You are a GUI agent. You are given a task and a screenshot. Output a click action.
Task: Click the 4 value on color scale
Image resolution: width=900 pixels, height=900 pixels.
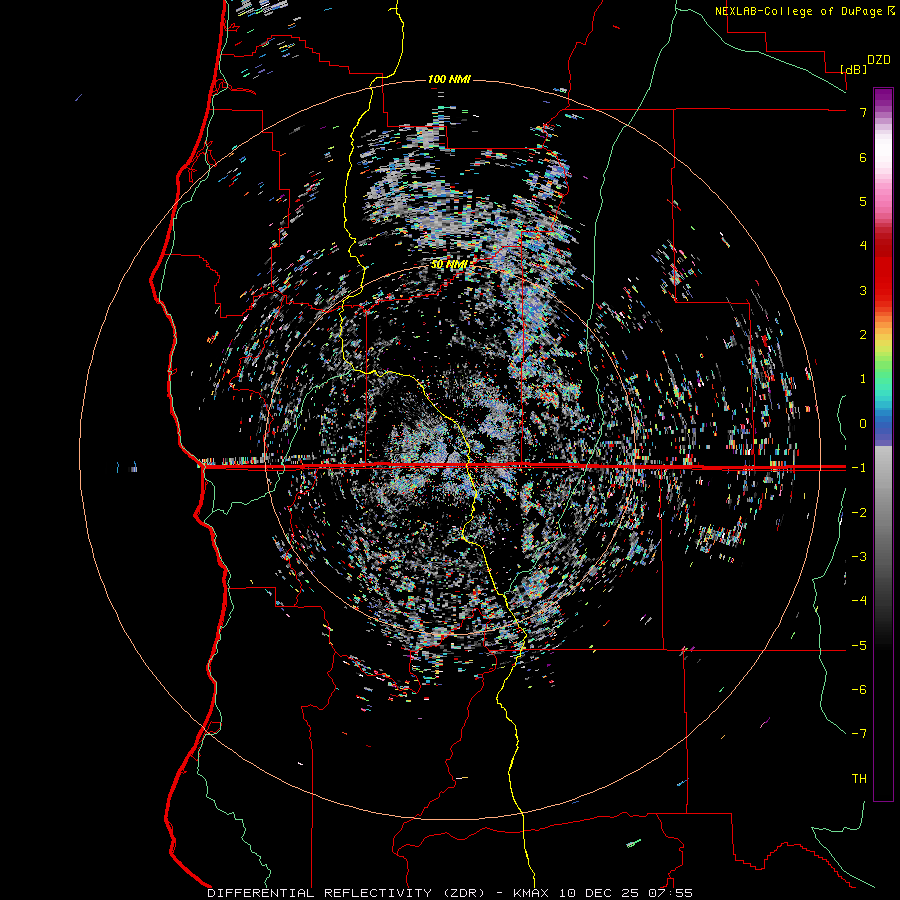click(x=863, y=246)
